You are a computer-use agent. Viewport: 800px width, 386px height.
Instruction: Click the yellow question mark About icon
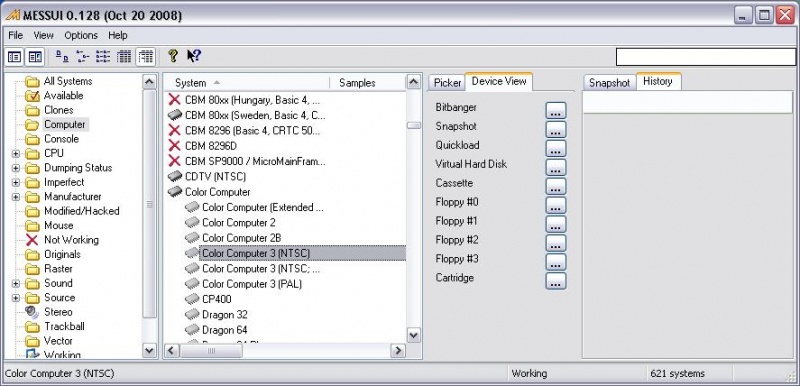(x=173, y=56)
